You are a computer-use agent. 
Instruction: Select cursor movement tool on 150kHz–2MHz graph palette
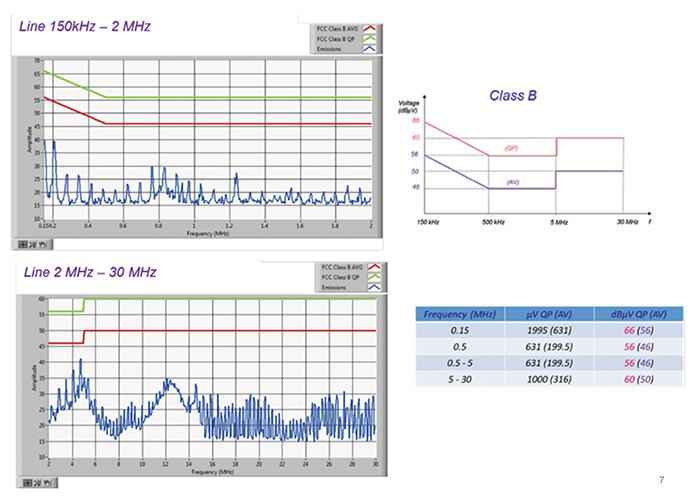point(22,242)
